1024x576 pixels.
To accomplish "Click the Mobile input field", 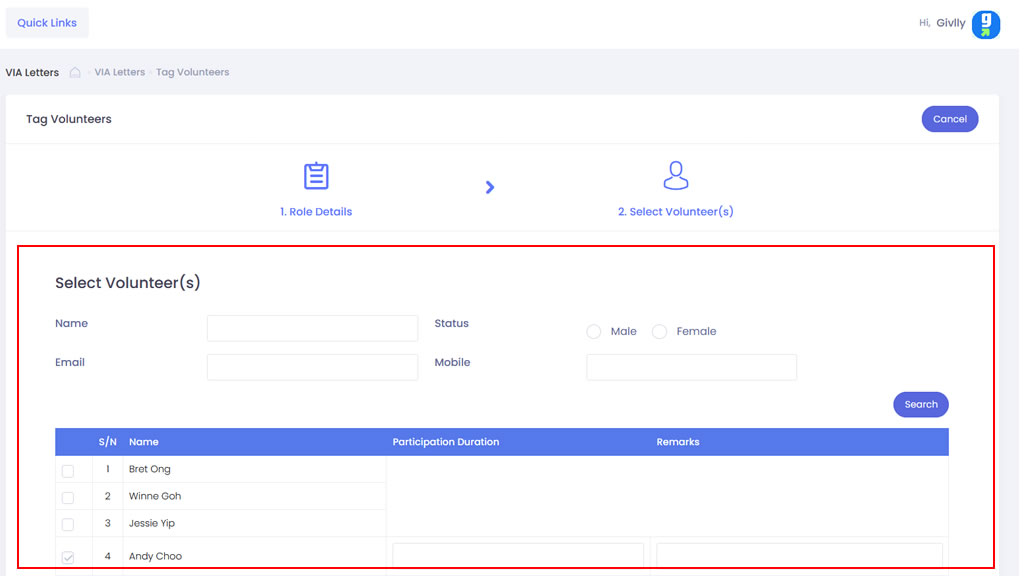I will tap(691, 367).
